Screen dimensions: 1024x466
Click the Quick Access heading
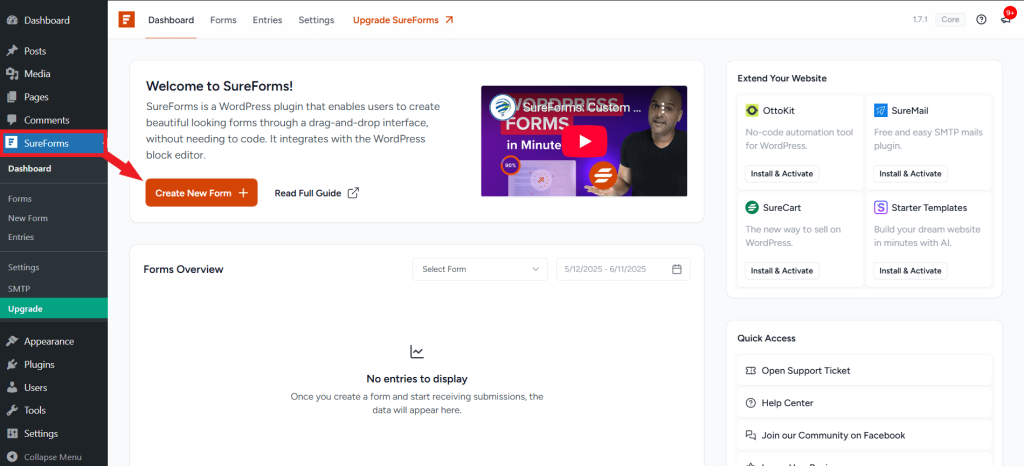766,338
